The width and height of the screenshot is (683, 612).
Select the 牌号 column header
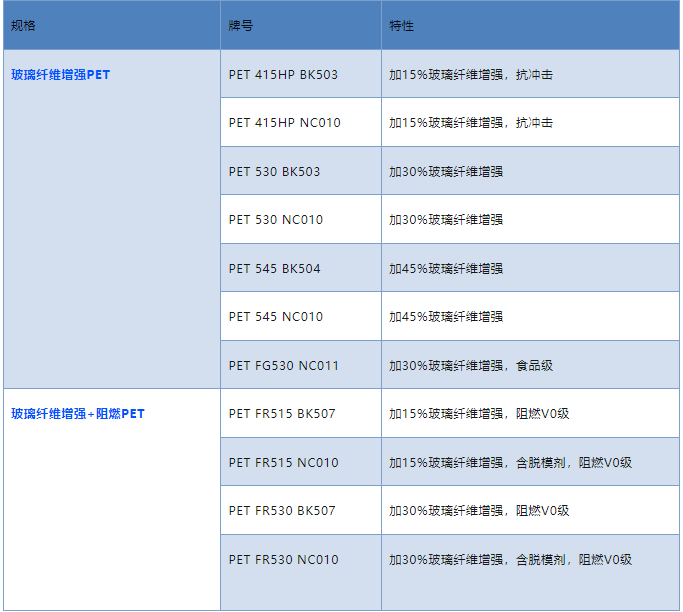coord(241,26)
